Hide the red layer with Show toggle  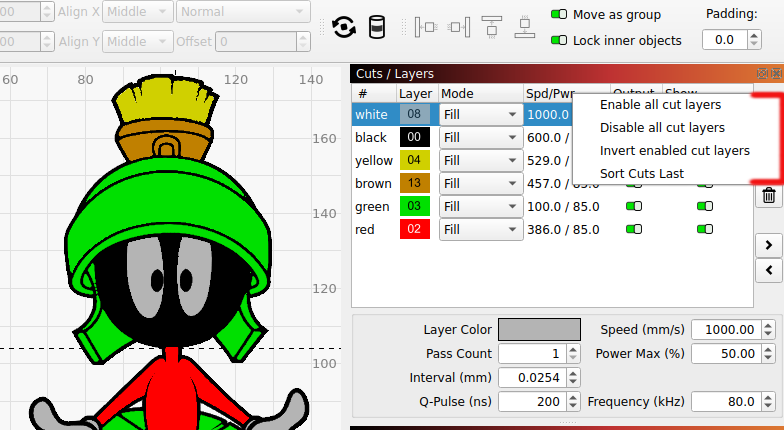[704, 229]
